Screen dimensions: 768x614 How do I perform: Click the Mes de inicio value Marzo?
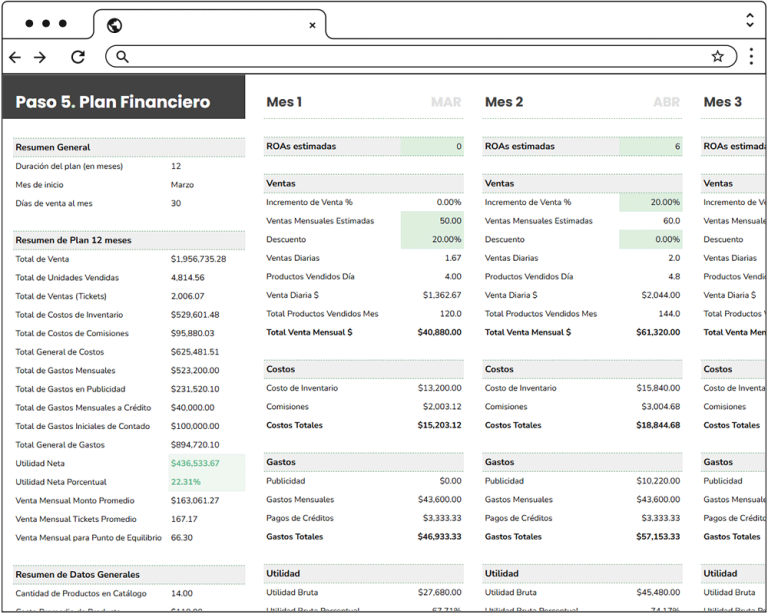[x=183, y=185]
